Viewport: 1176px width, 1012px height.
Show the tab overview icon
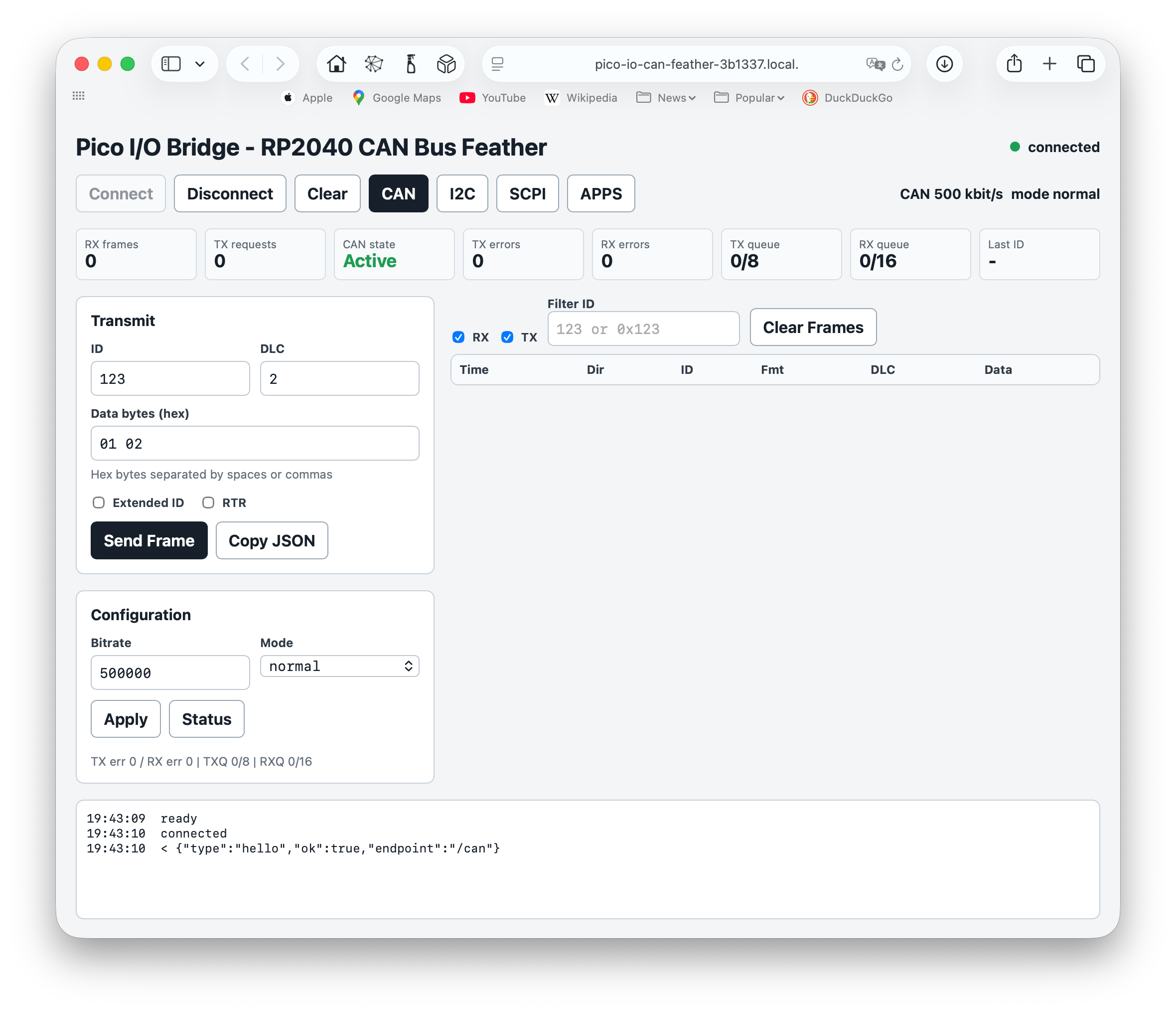point(1086,64)
